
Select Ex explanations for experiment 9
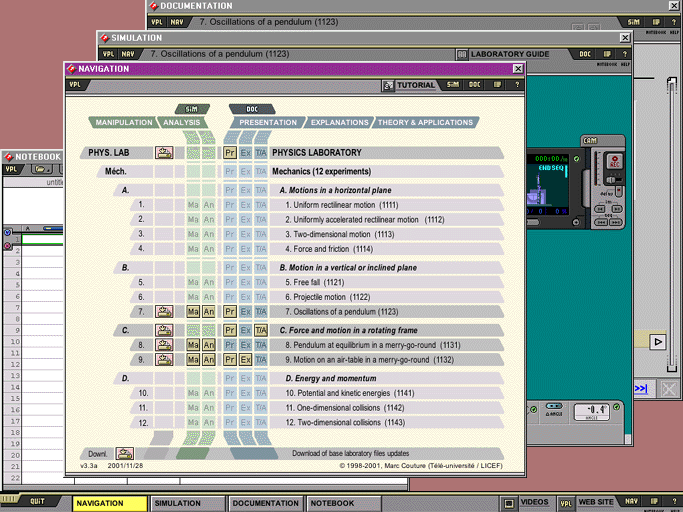pos(246,360)
